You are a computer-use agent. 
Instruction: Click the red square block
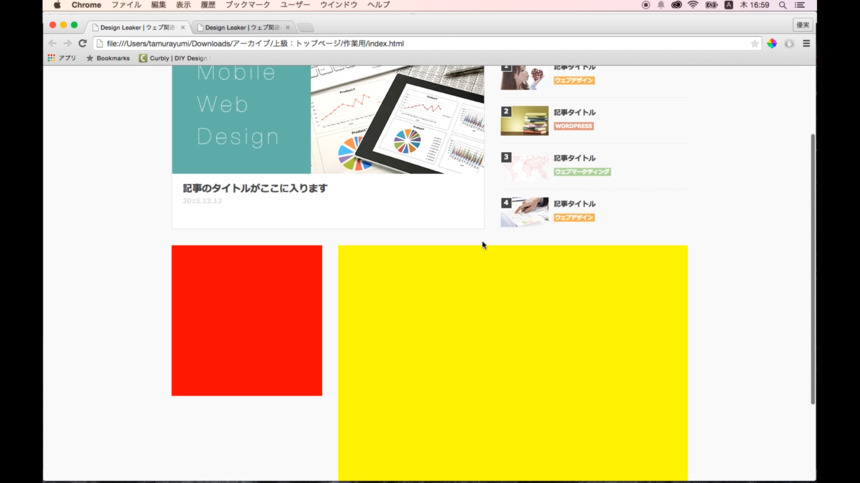pos(247,320)
